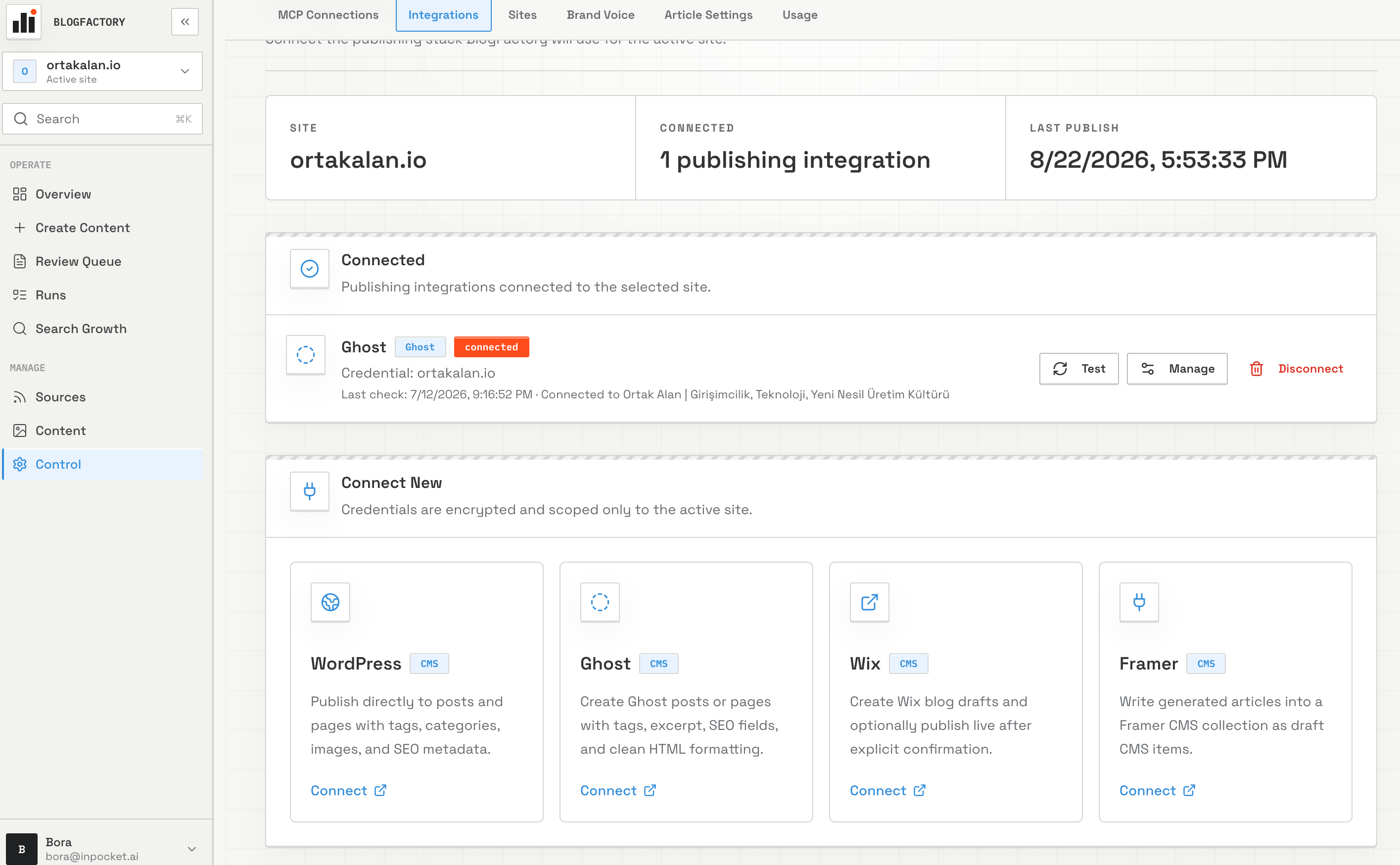
Task: Click the Framer card plug icon
Action: [x=1139, y=602]
